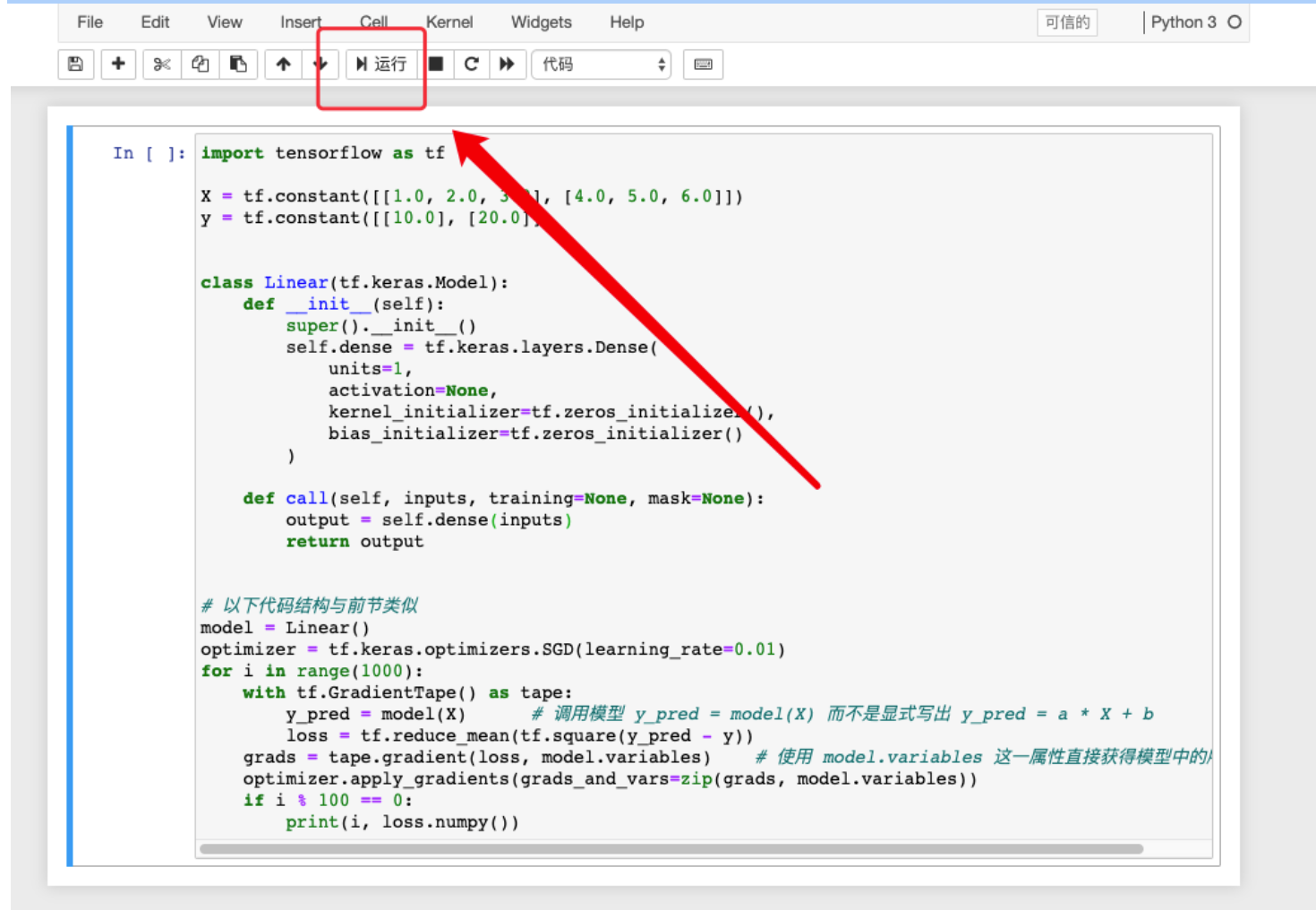
Task: Run the cell with 运行 button
Action: tap(381, 64)
